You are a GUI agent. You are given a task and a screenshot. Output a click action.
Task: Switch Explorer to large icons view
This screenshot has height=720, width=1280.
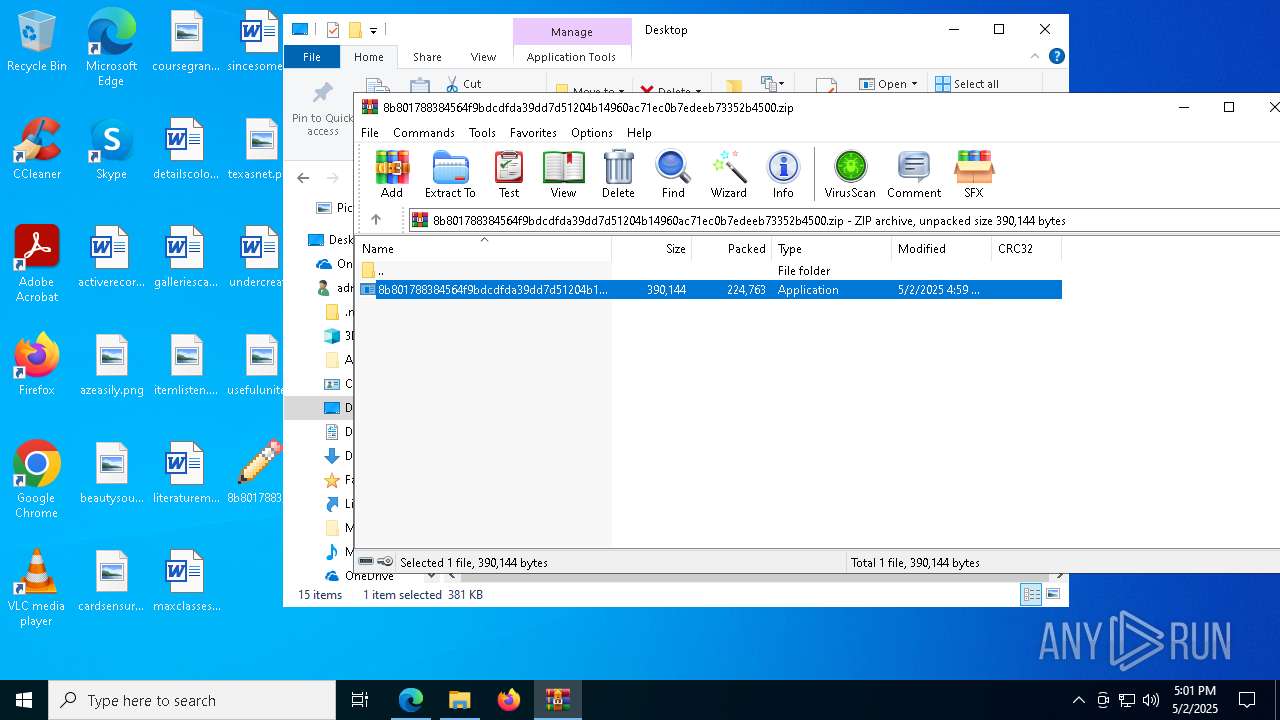pos(1052,594)
